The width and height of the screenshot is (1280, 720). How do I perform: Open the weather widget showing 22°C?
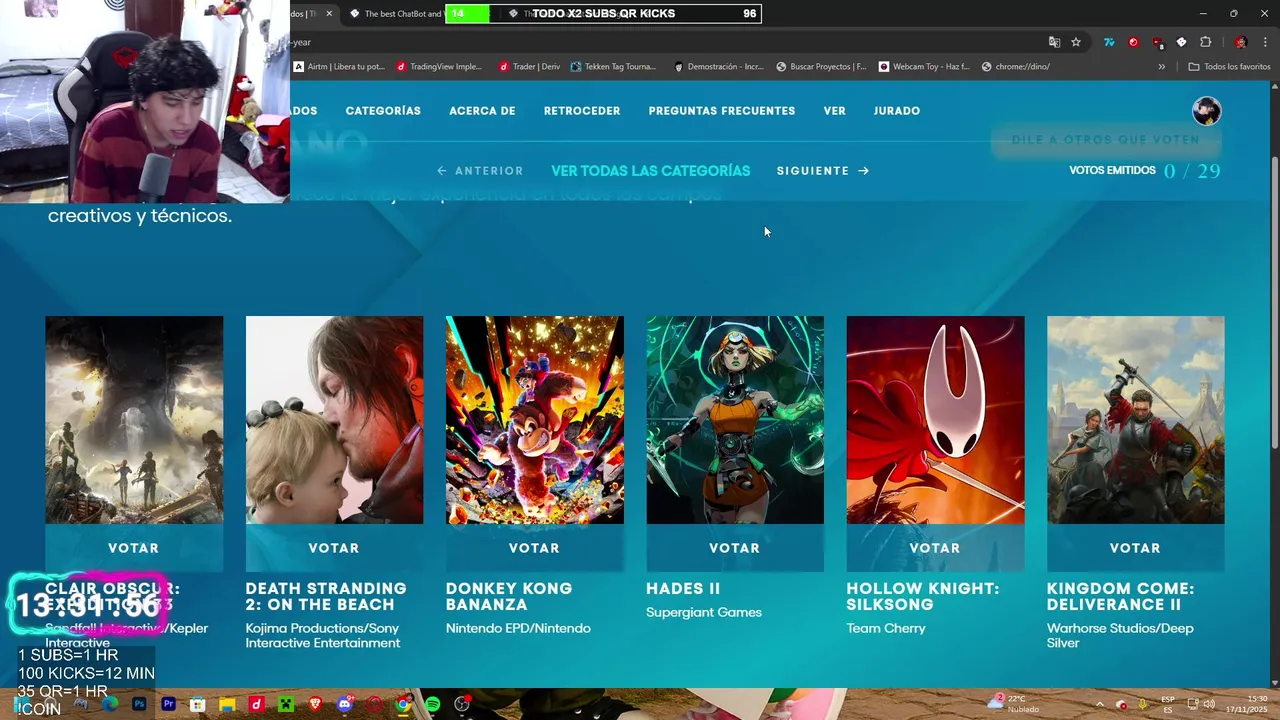pos(1014,704)
